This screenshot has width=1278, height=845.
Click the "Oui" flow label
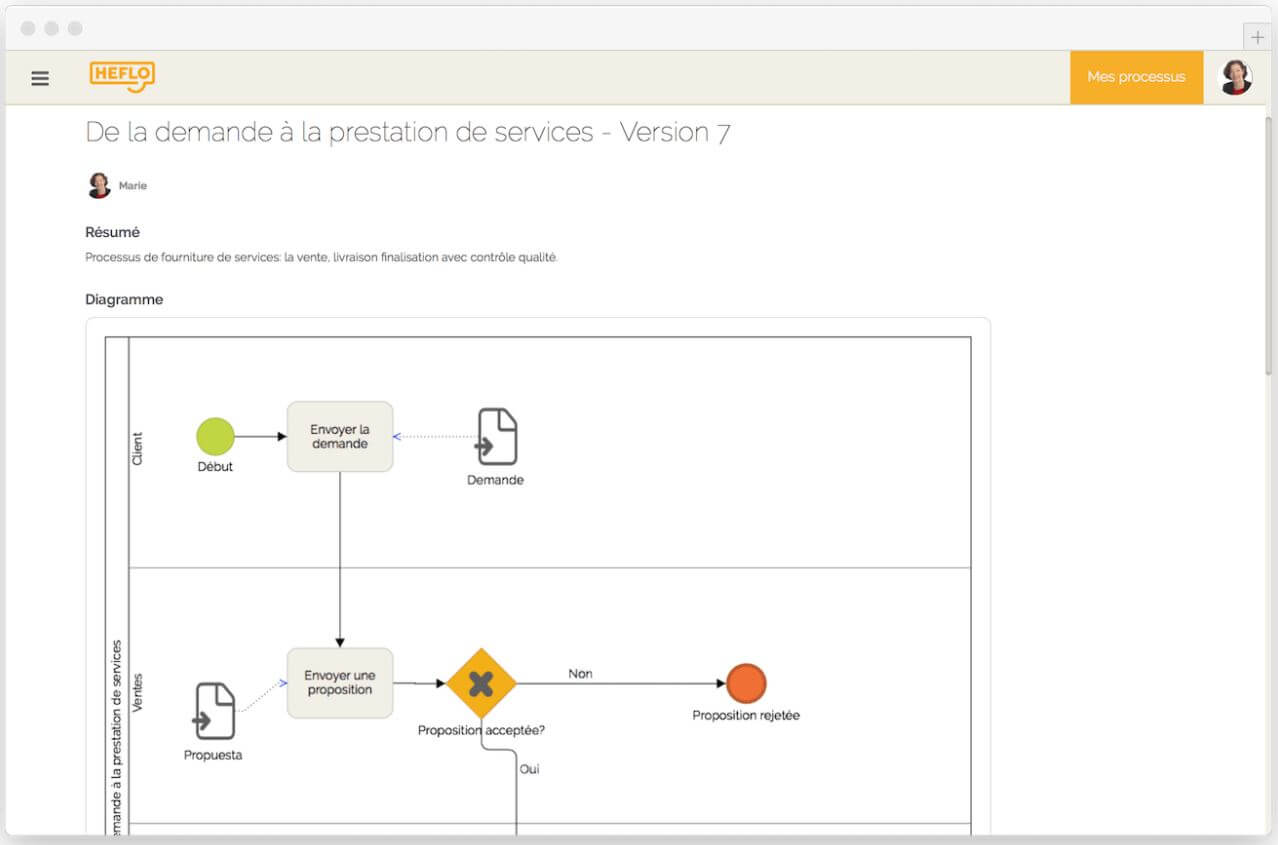click(x=530, y=769)
